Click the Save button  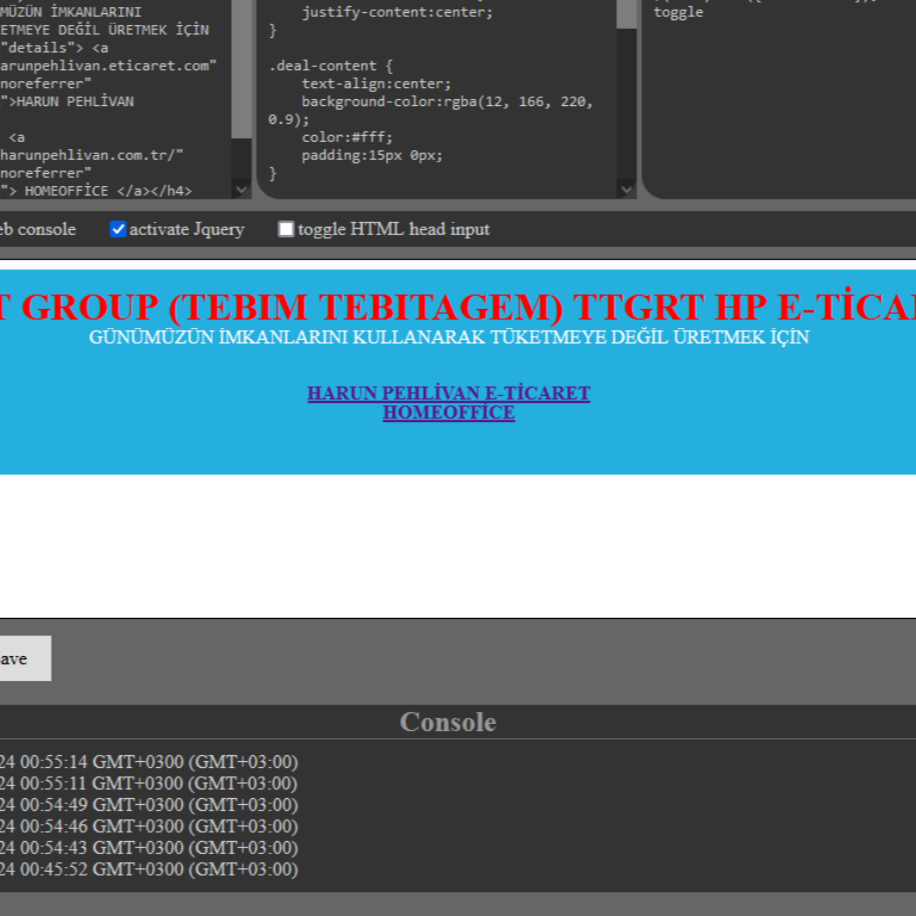tap(23, 658)
